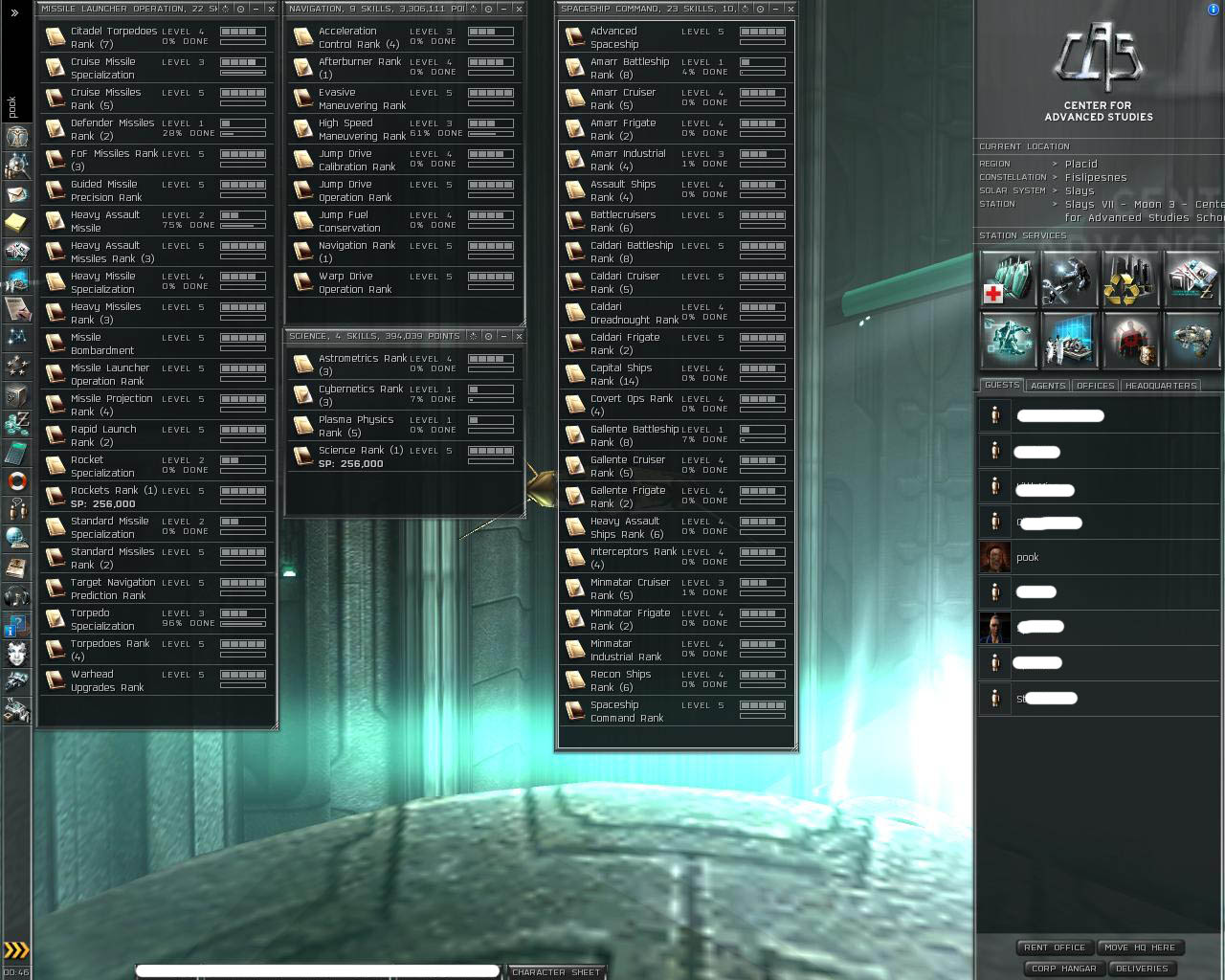
Task: Switch to the Offices tab
Action: point(1095,386)
